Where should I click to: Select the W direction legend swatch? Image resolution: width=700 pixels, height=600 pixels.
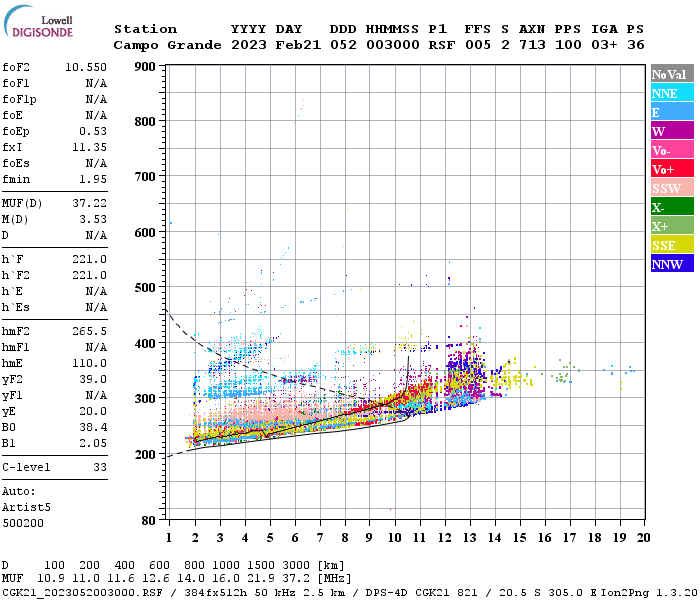672,131
